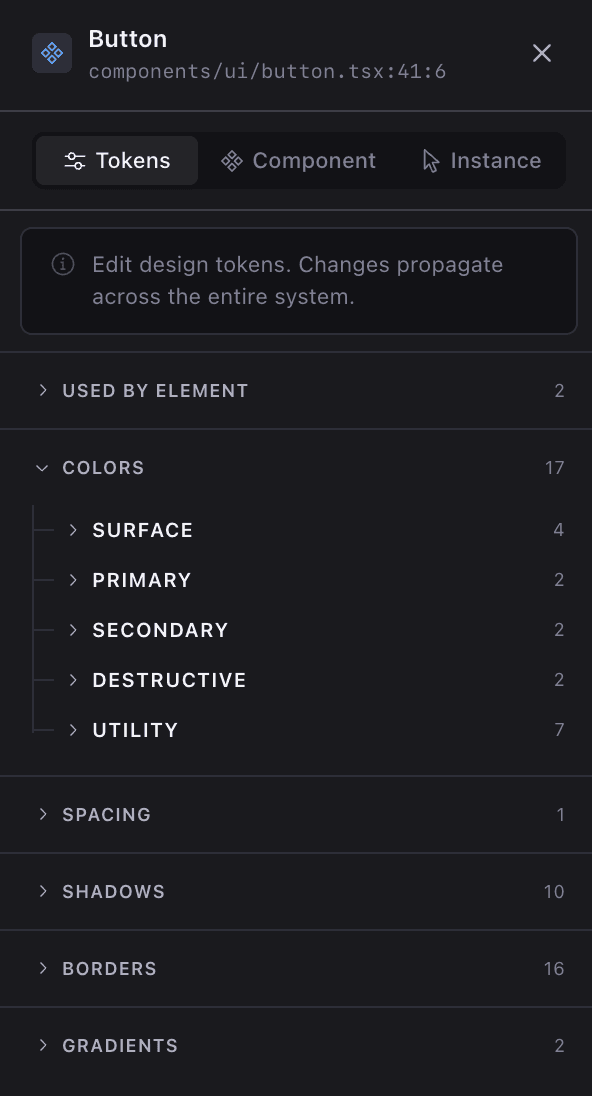
Task: Click the Instance cursor icon
Action: coord(430,160)
